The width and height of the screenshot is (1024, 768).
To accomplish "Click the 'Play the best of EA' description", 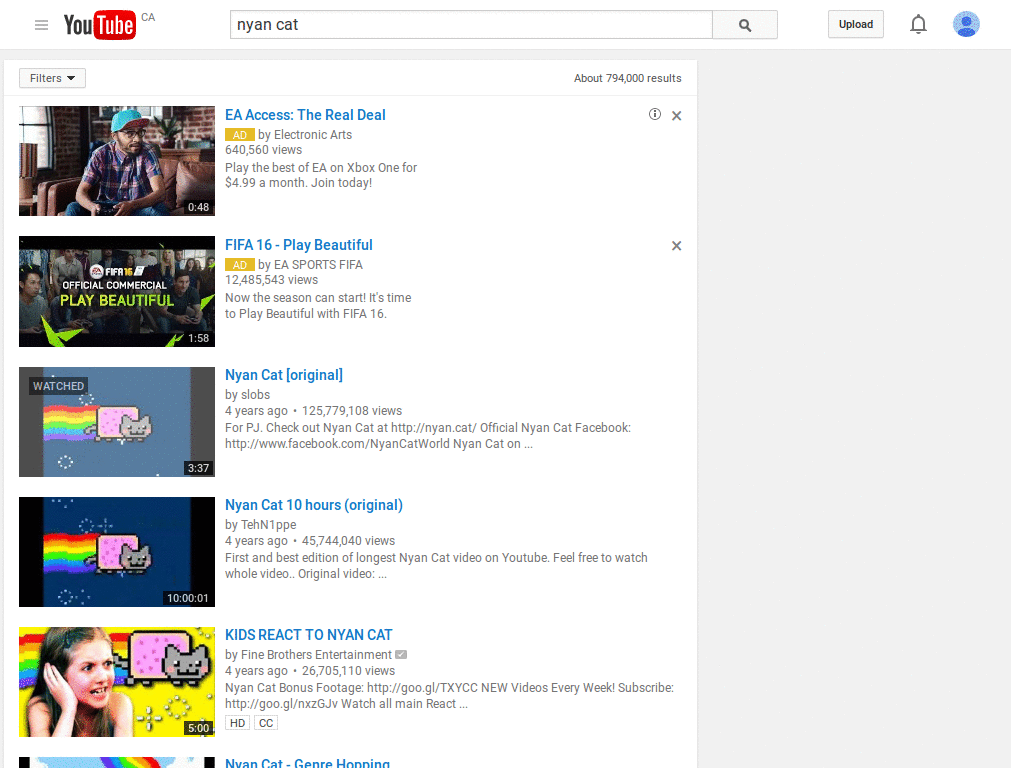I will 321,175.
